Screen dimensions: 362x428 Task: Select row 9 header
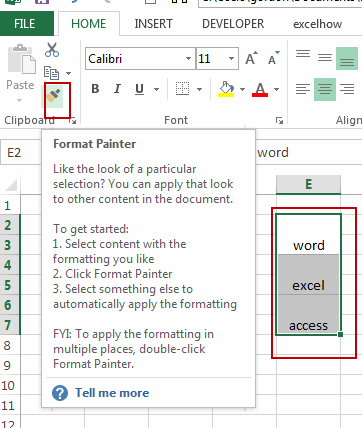point(10,366)
